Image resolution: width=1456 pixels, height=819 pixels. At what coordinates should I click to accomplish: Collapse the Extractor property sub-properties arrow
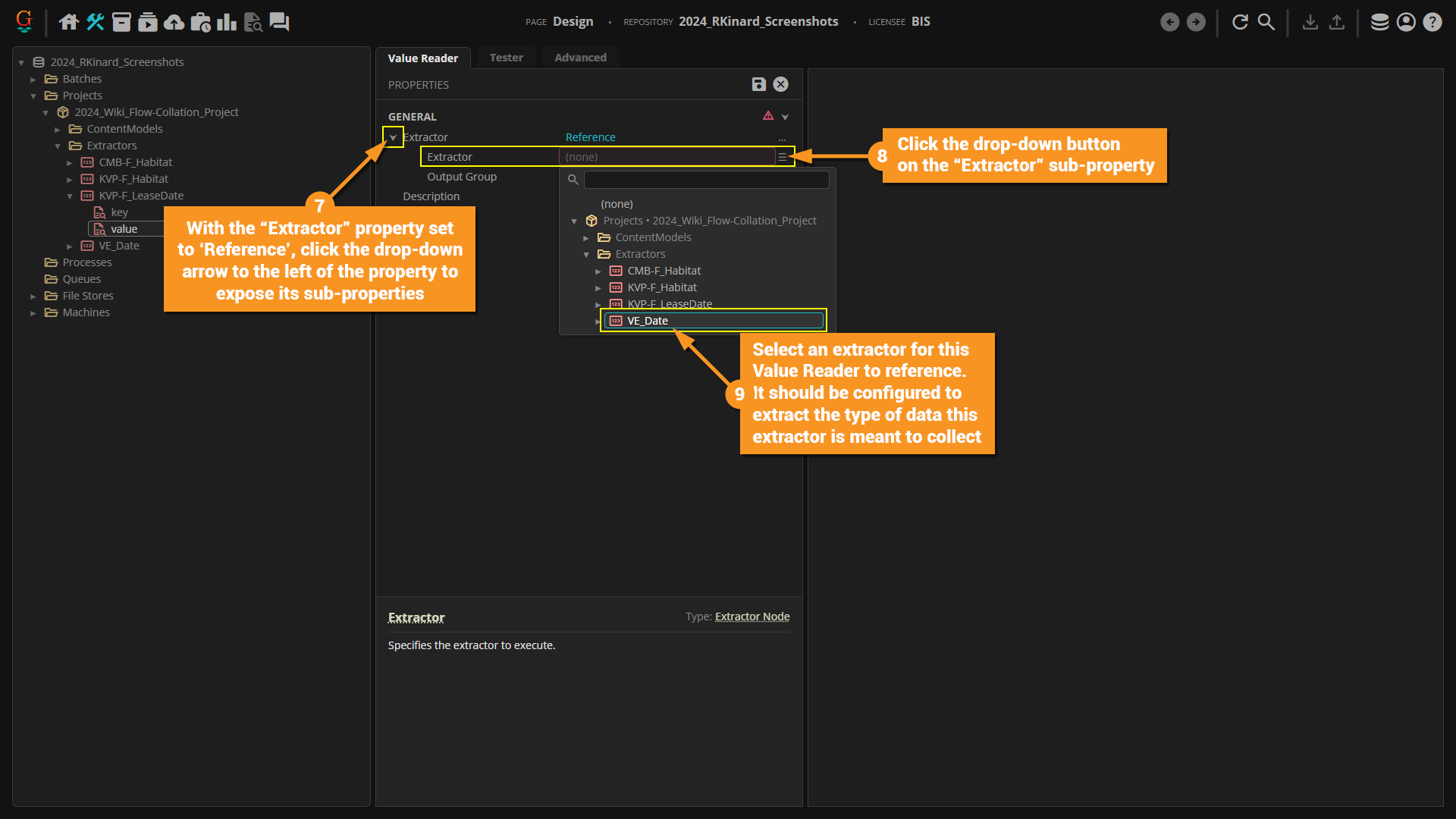[x=393, y=137]
